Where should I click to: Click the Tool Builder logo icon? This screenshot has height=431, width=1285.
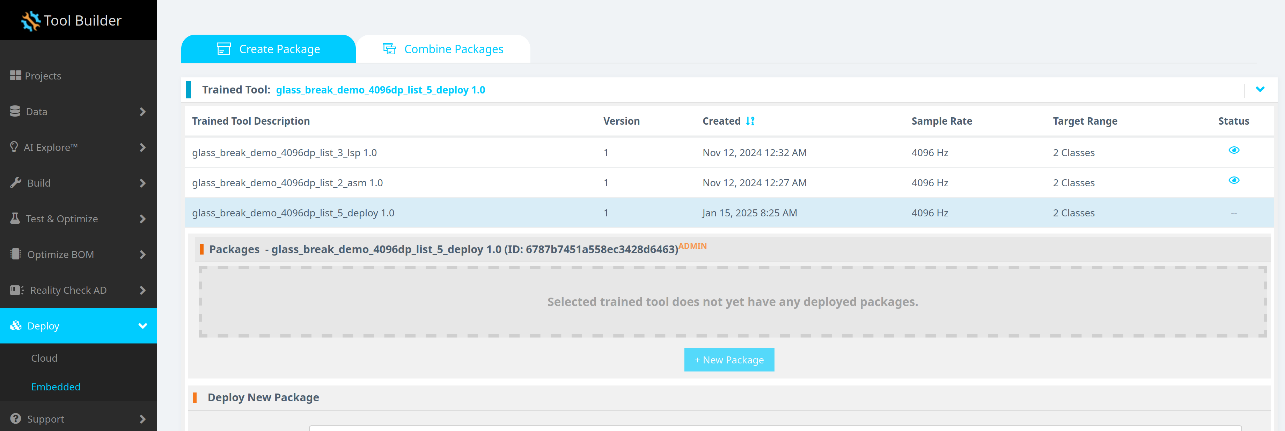tap(30, 21)
